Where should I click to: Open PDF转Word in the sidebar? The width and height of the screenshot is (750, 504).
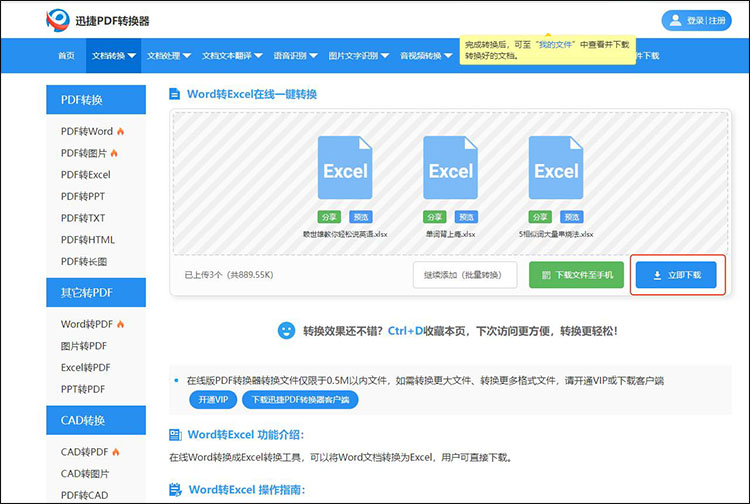[x=87, y=131]
